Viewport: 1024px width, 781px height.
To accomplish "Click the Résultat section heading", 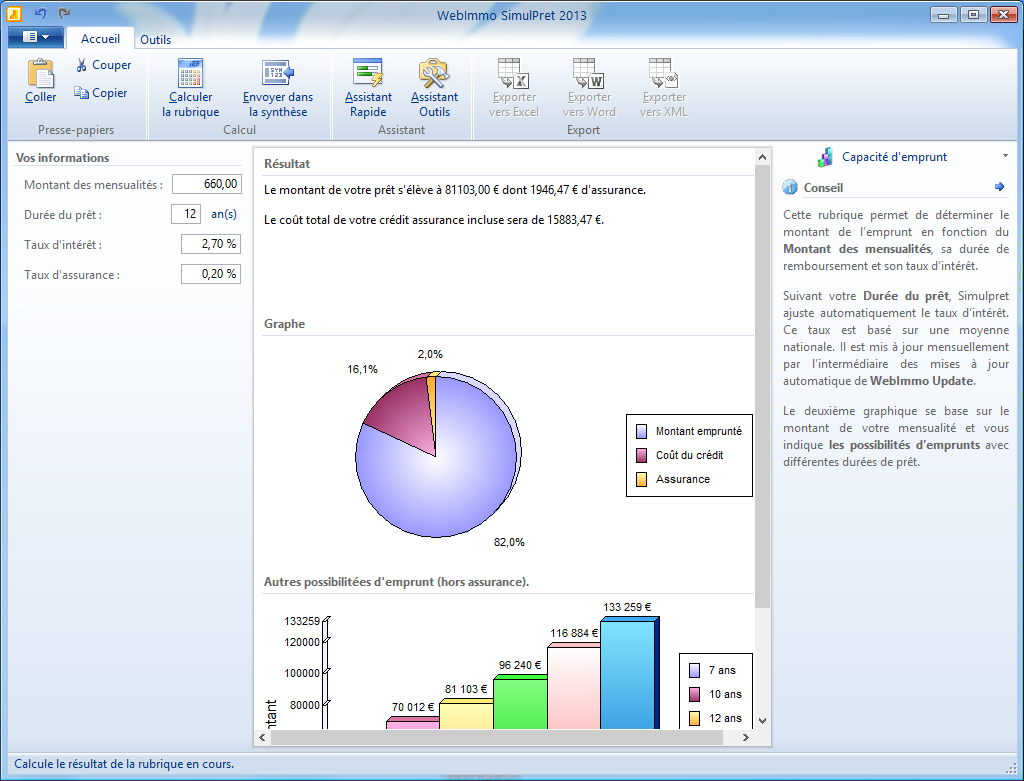I will pos(287,164).
